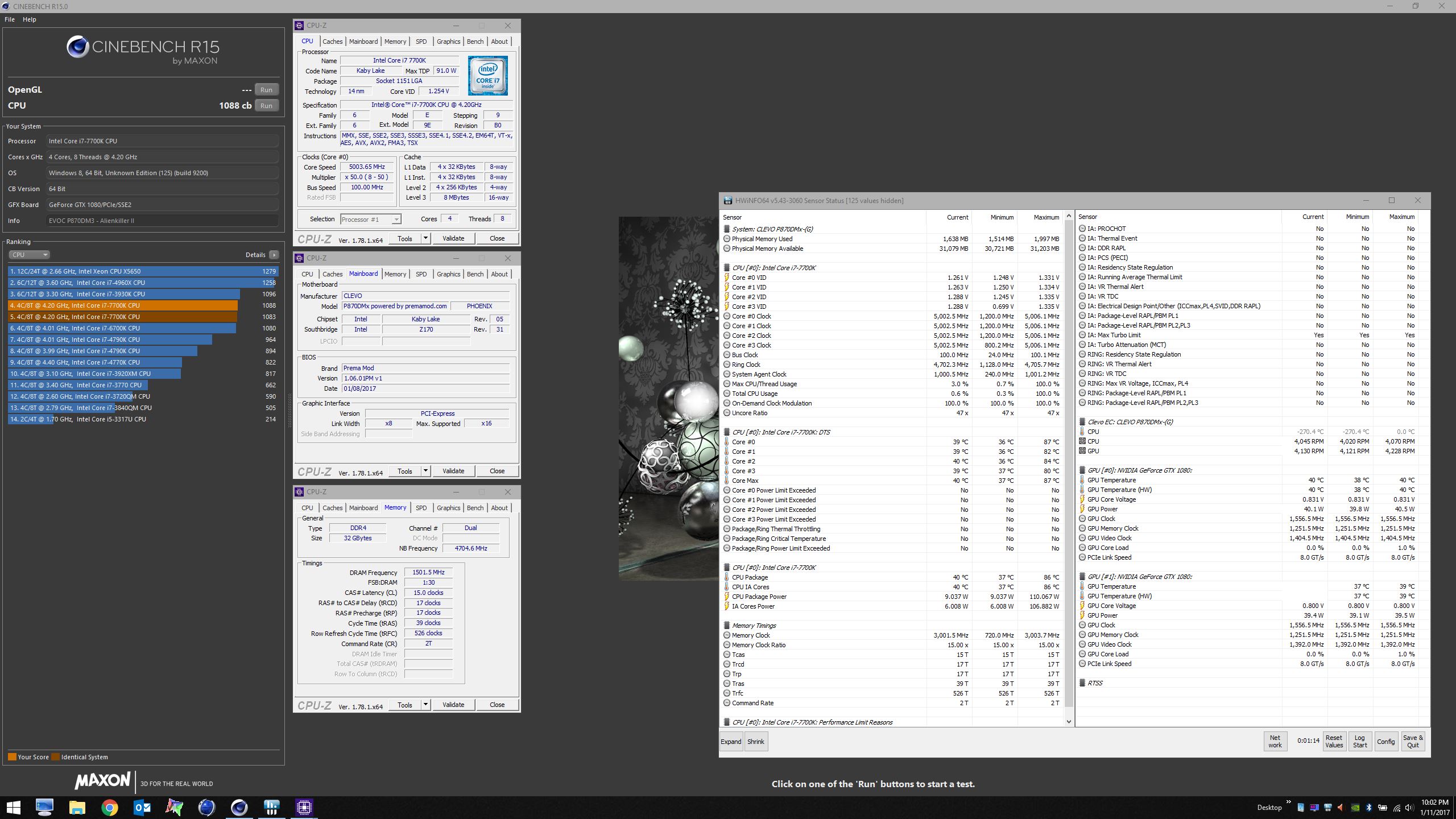Switch to Caches tab in the CPU-Z CPU window
This screenshot has height=819, width=1456.
pyautogui.click(x=332, y=42)
